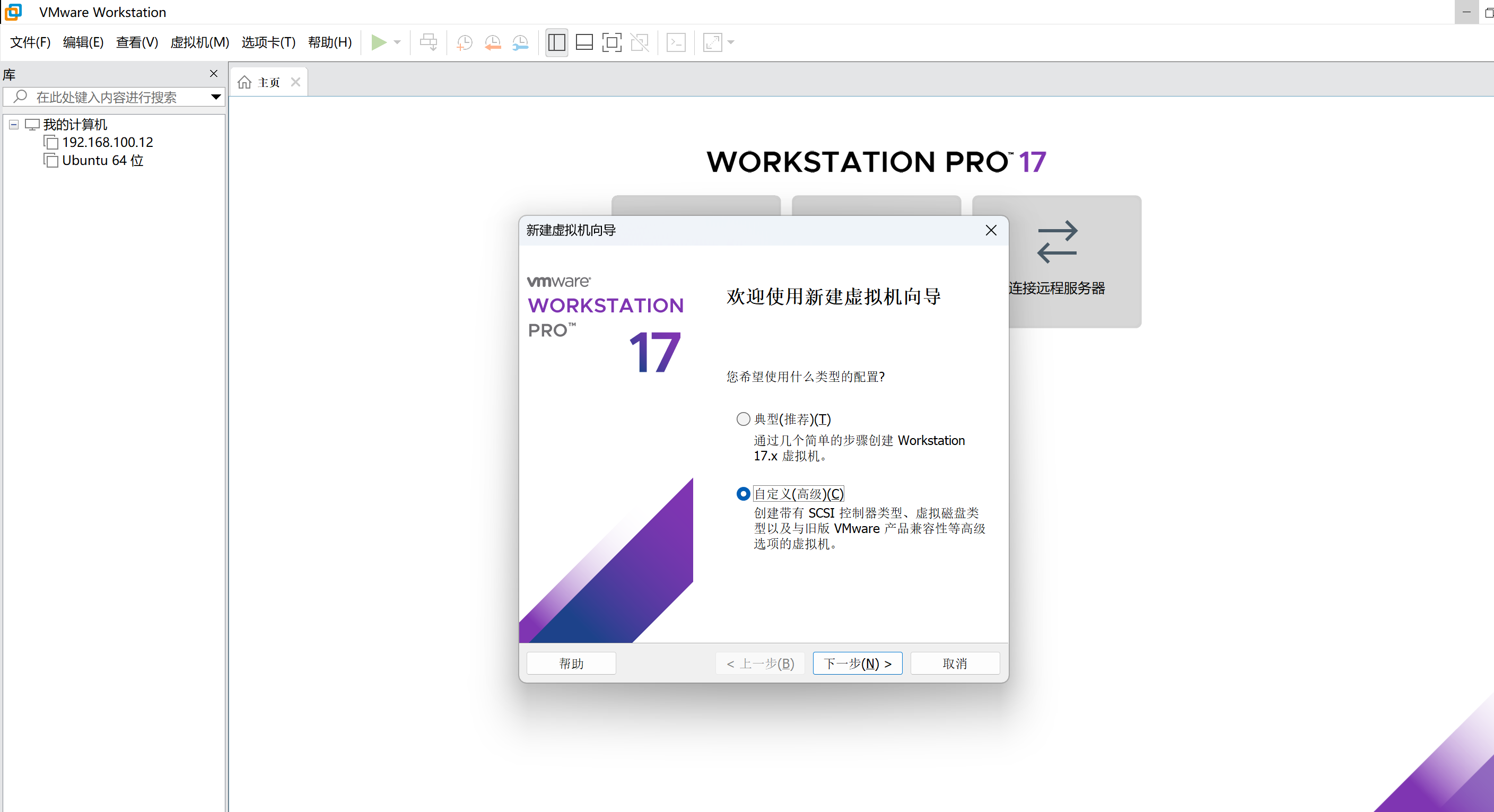This screenshot has width=1494, height=812.
Task: Click the home icon on 主页 tab
Action: pyautogui.click(x=244, y=82)
